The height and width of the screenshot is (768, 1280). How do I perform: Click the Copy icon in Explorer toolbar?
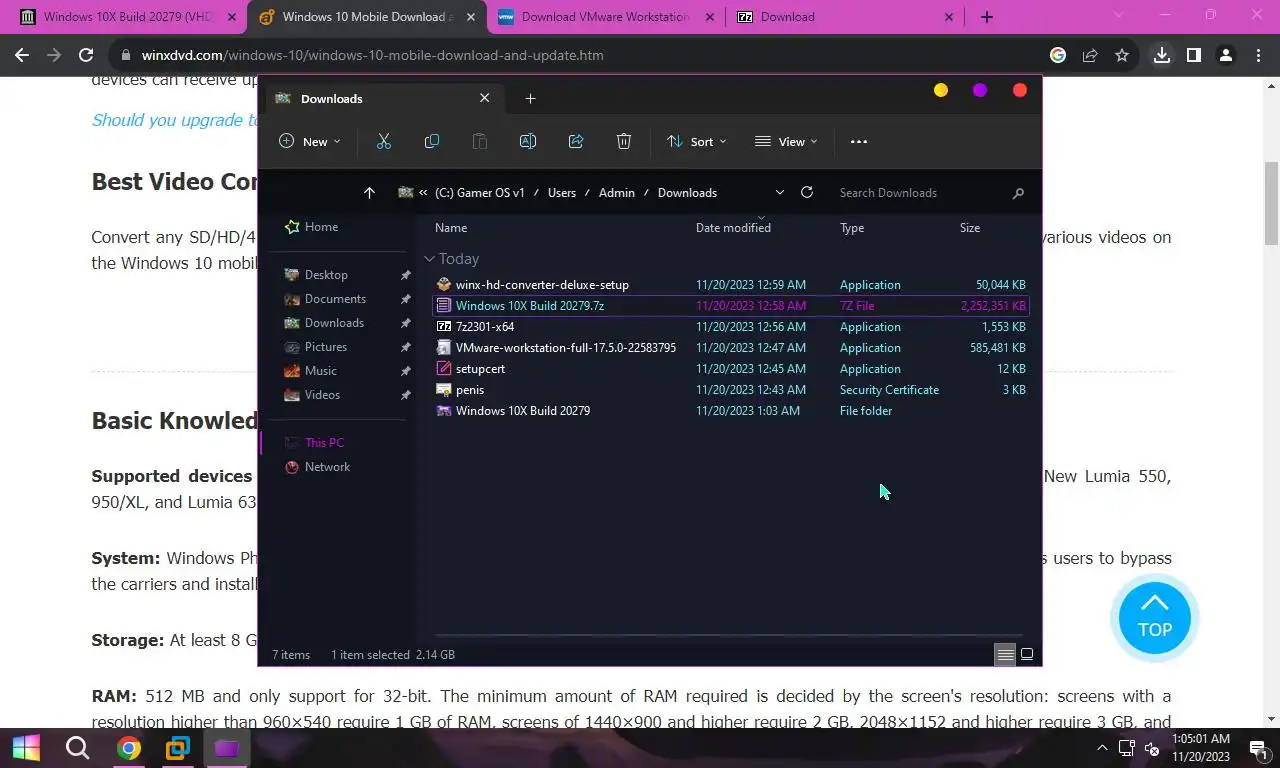(432, 142)
